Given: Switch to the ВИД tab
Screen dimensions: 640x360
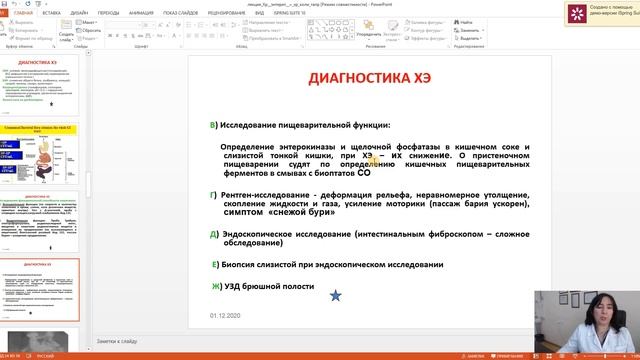Looking at the screenshot, I should pyautogui.click(x=260, y=13).
